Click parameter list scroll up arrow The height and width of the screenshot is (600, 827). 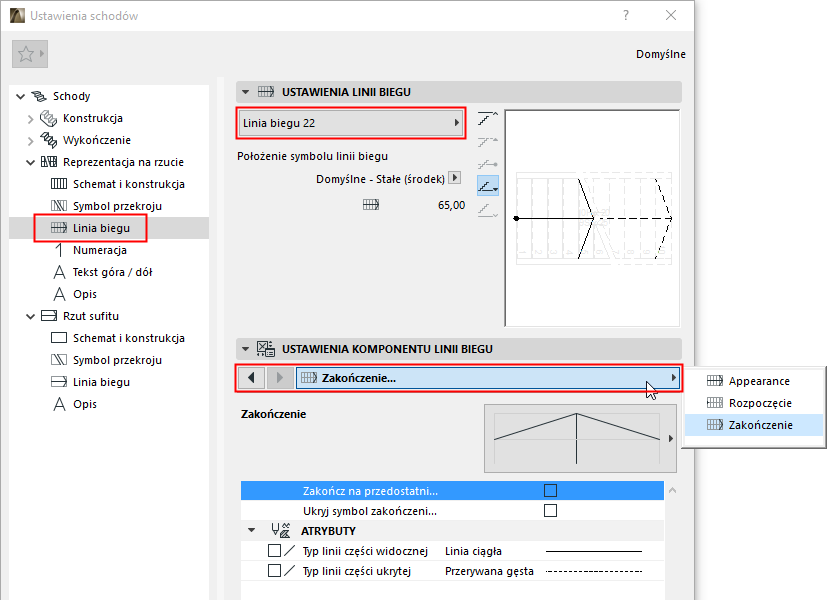pos(672,491)
